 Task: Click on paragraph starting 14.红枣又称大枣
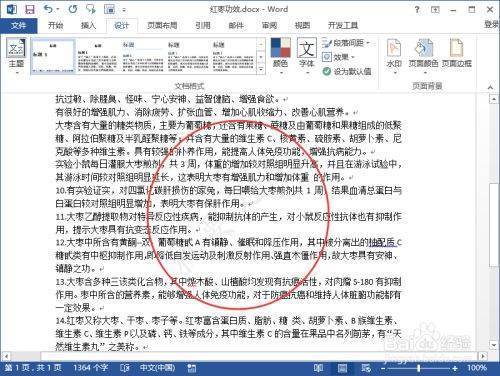point(229,334)
